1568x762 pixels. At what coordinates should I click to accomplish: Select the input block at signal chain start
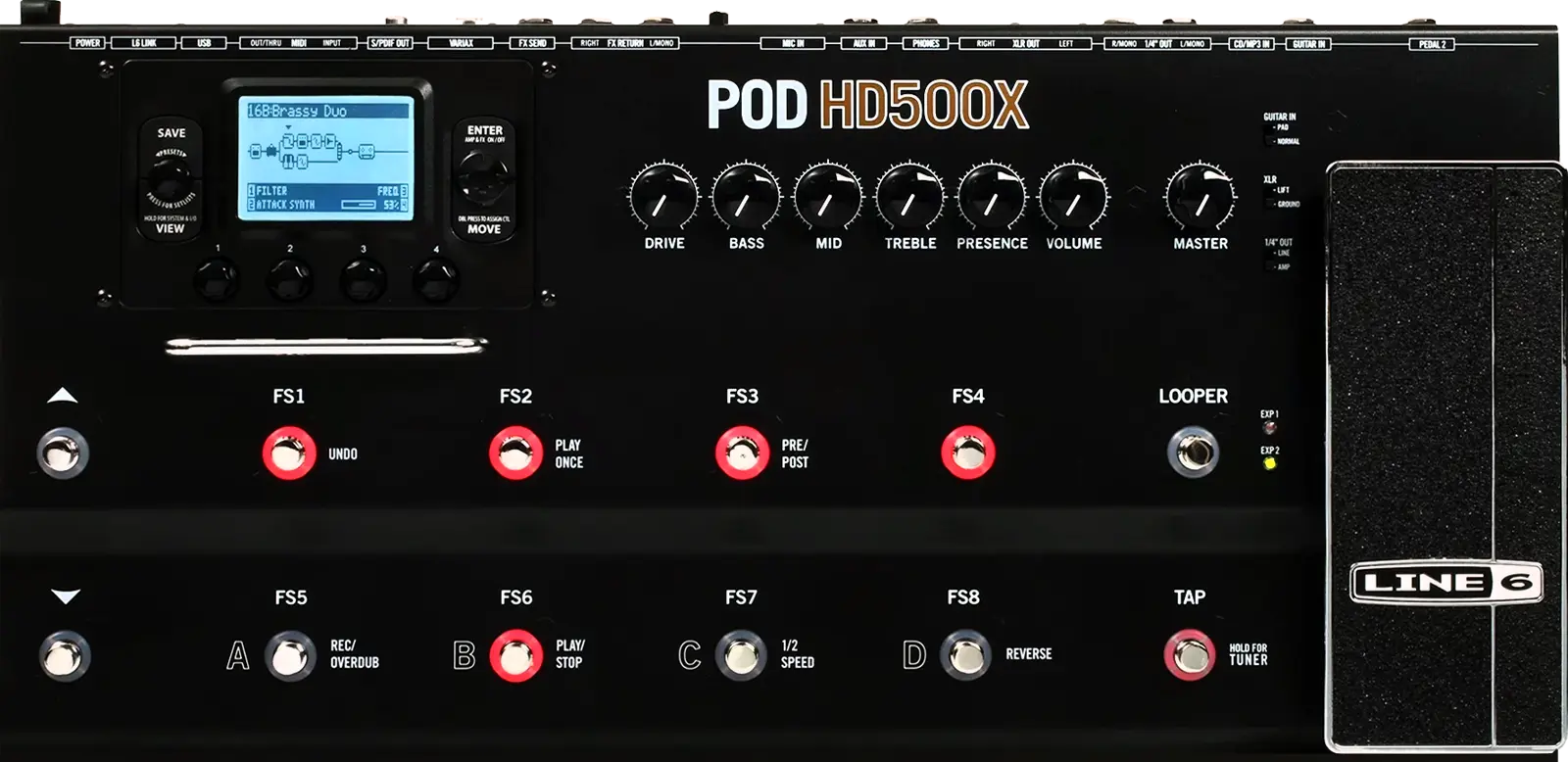pyautogui.click(x=256, y=151)
